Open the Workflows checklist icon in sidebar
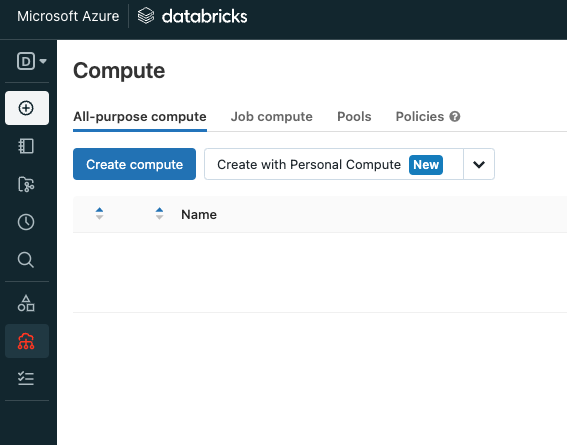The width and height of the screenshot is (567, 445). tap(26, 378)
